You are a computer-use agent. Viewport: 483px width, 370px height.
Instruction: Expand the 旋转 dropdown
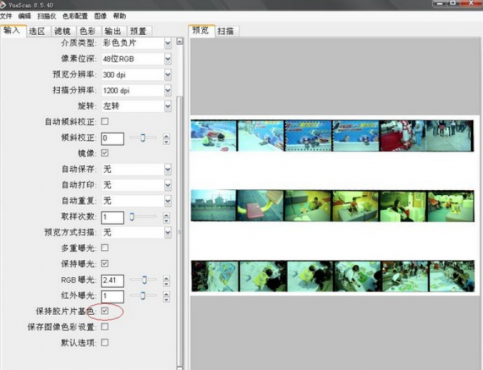pos(168,106)
